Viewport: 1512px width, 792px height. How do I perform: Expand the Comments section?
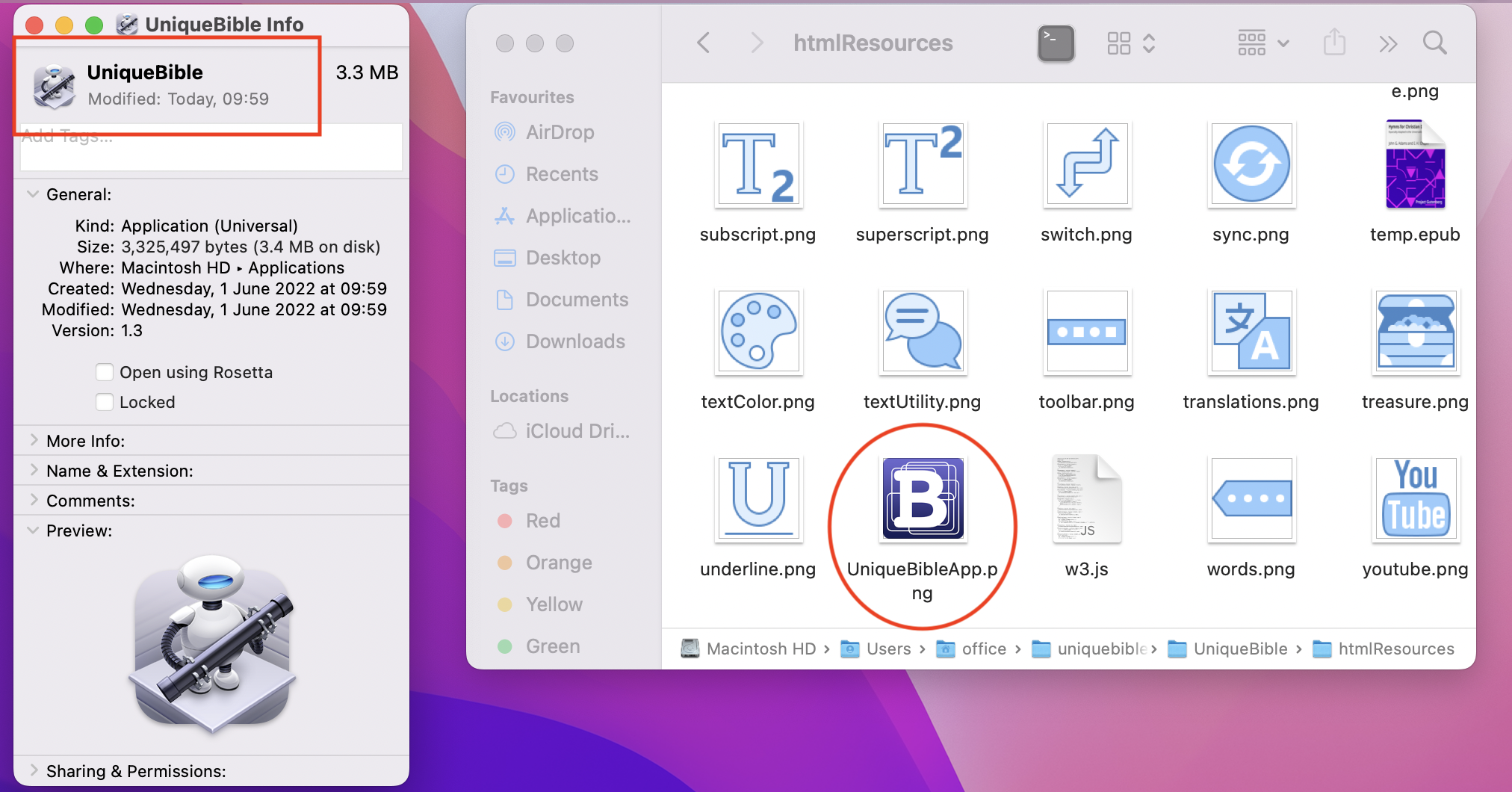pos(33,501)
